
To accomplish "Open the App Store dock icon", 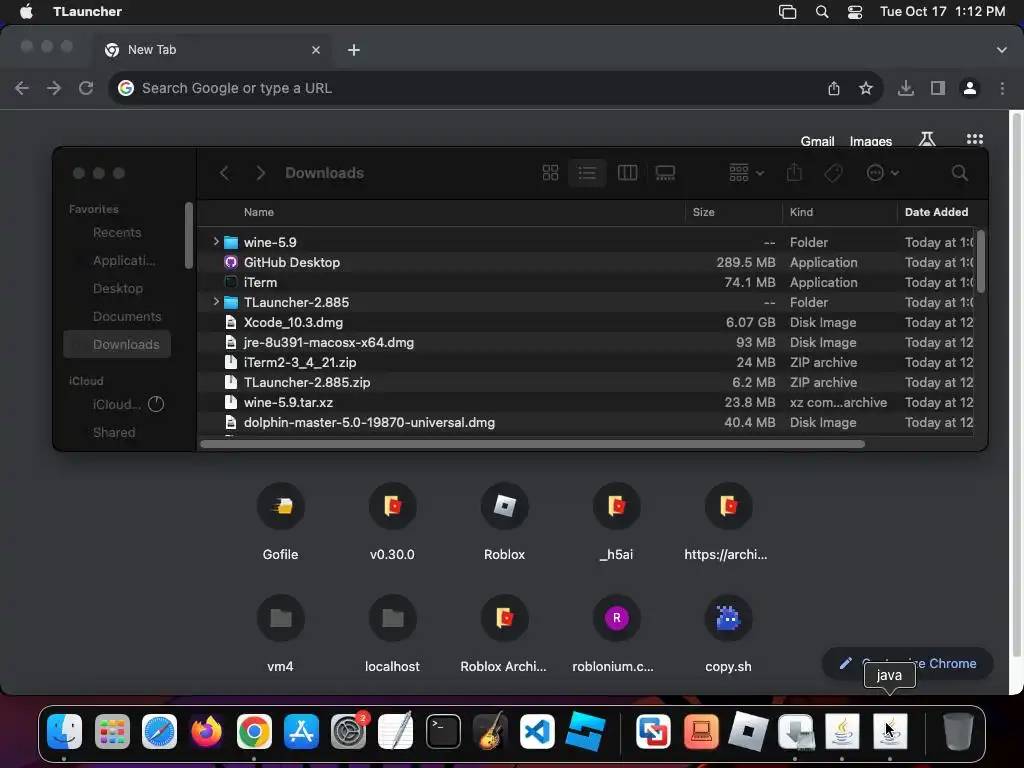I will [x=301, y=731].
